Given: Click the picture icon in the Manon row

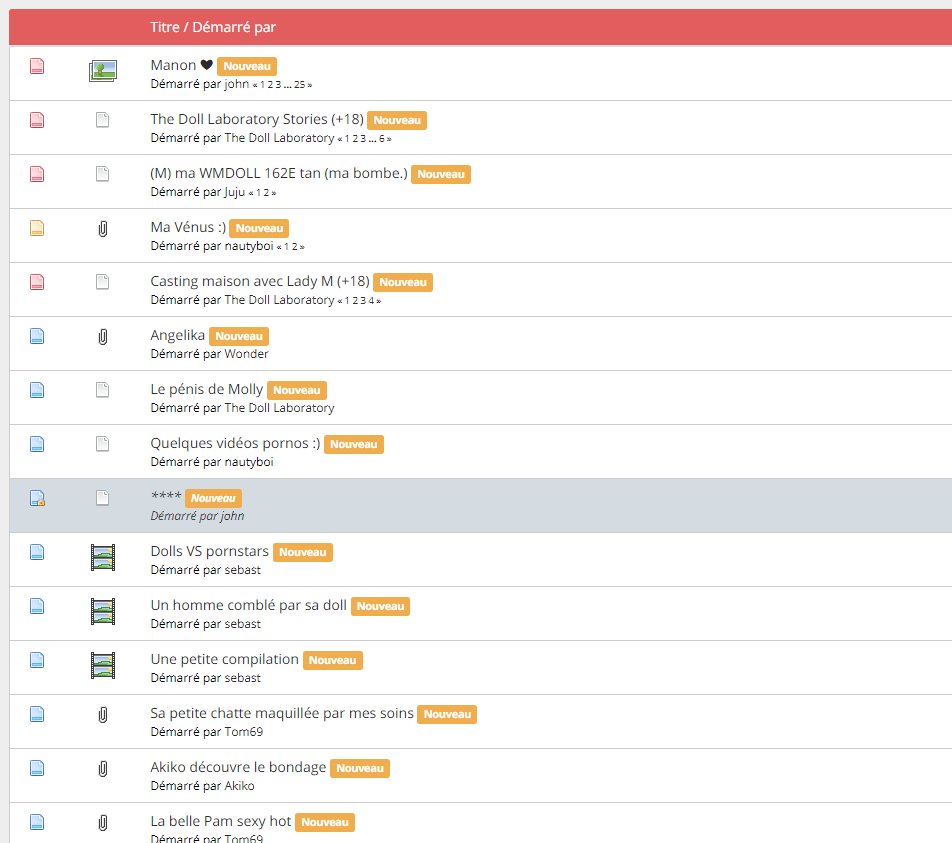Looking at the screenshot, I should (x=102, y=70).
